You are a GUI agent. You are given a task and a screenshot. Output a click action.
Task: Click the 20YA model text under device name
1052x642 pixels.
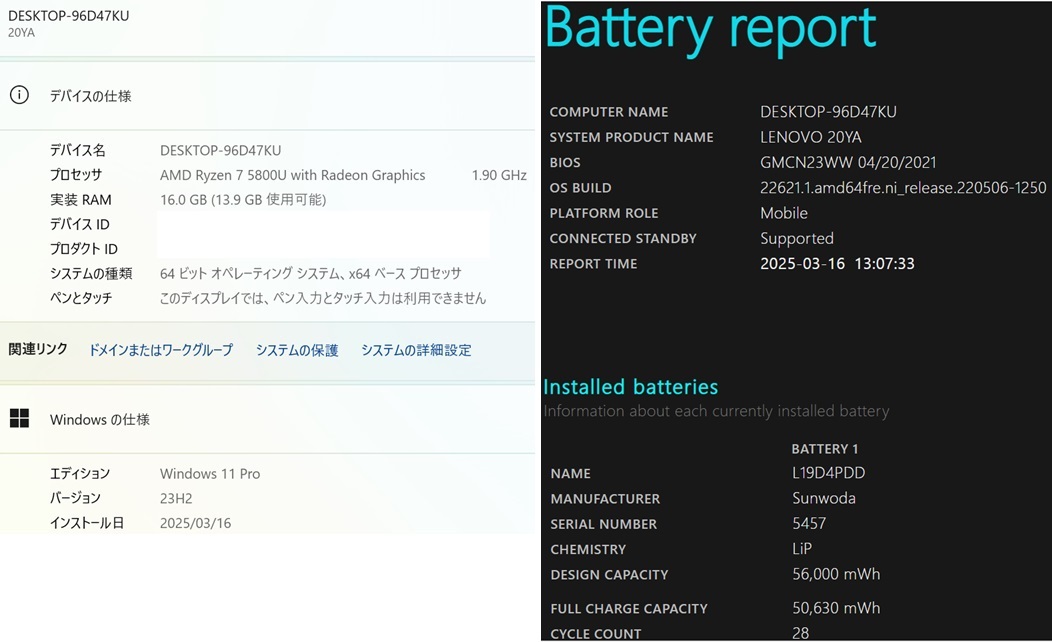click(x=21, y=32)
